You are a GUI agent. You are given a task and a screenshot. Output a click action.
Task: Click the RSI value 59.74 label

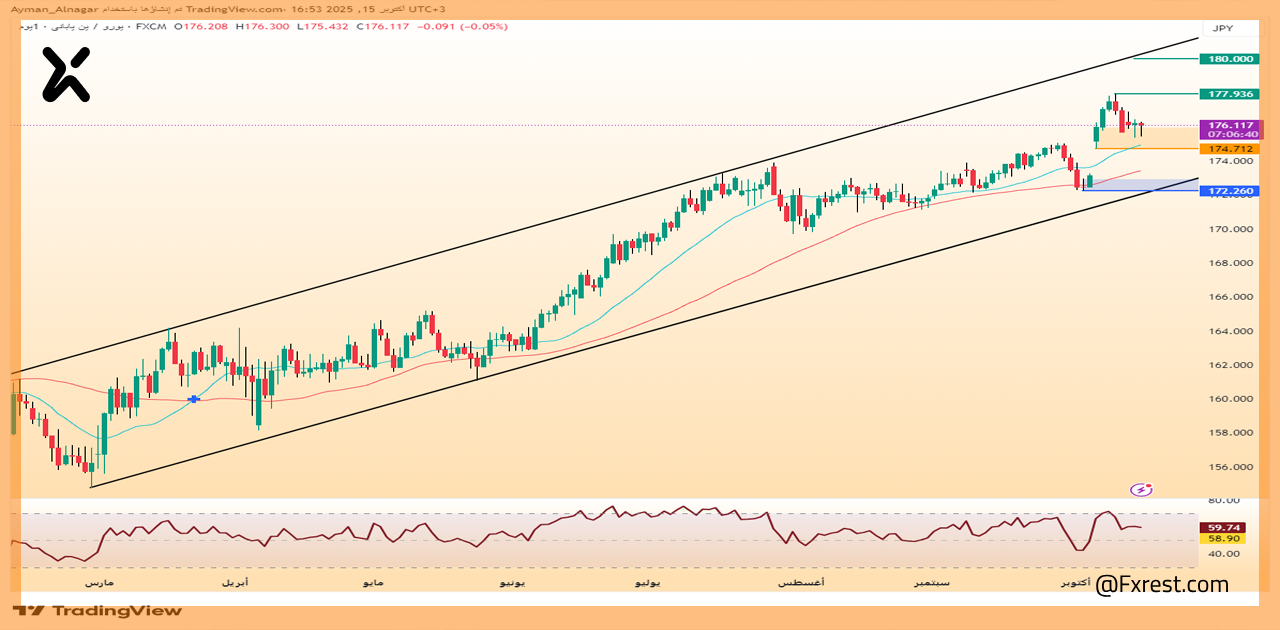1224,527
